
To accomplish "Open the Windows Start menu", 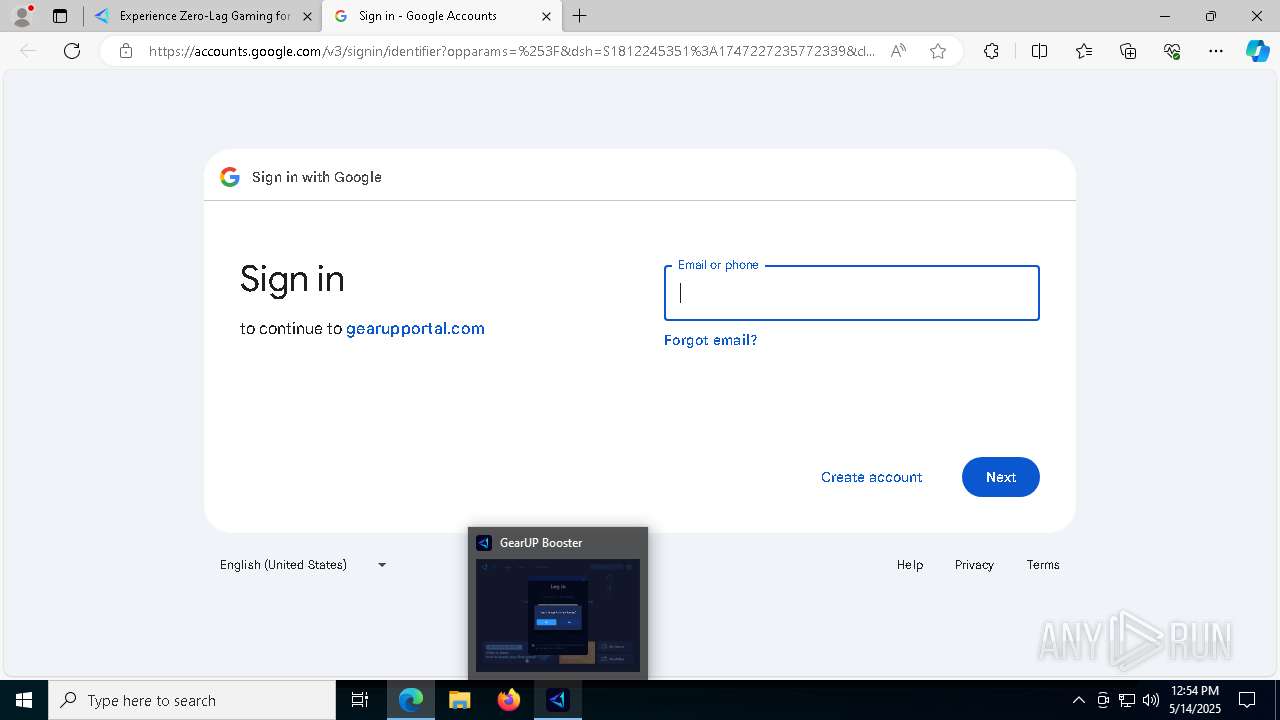I will (x=24, y=700).
